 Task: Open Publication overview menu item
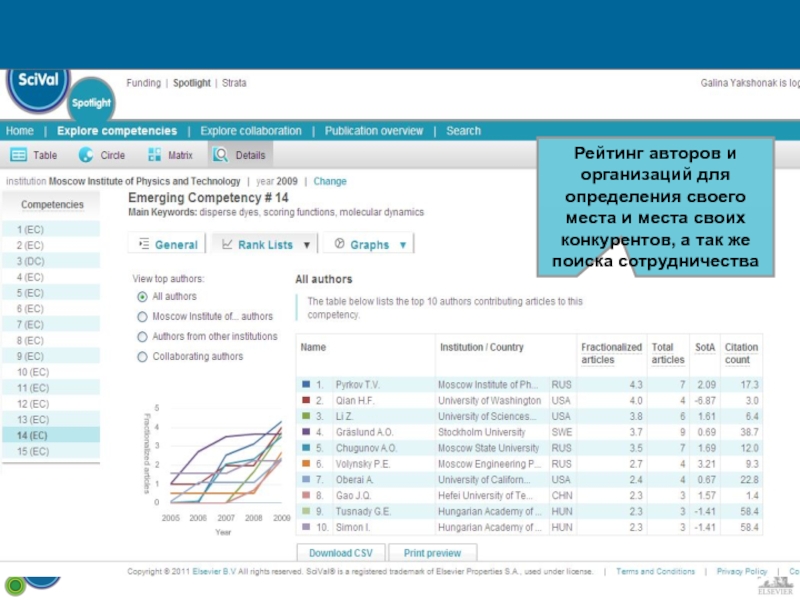(x=373, y=131)
